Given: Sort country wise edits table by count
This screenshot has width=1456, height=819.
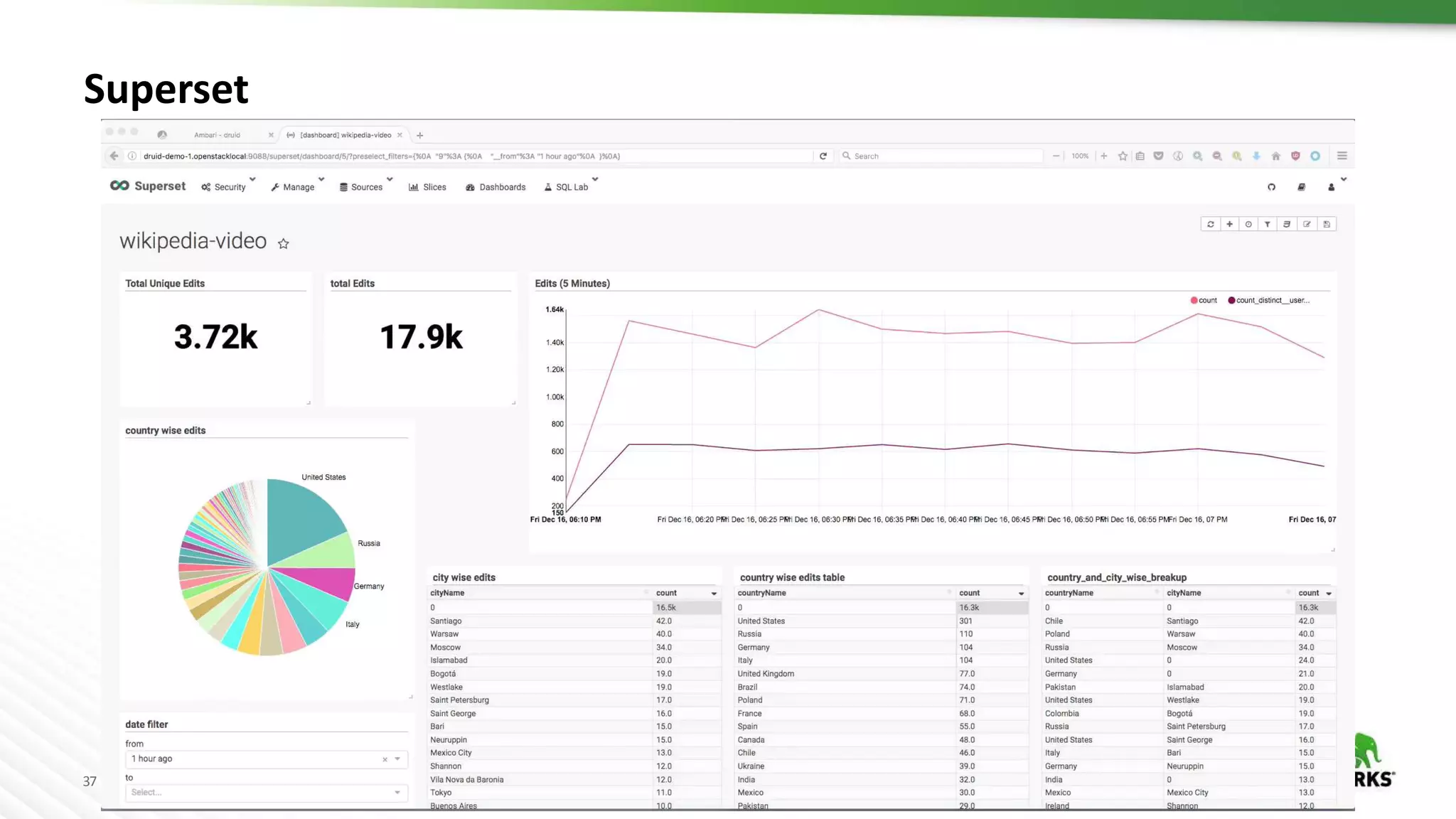Looking at the screenshot, I should pos(991,593).
